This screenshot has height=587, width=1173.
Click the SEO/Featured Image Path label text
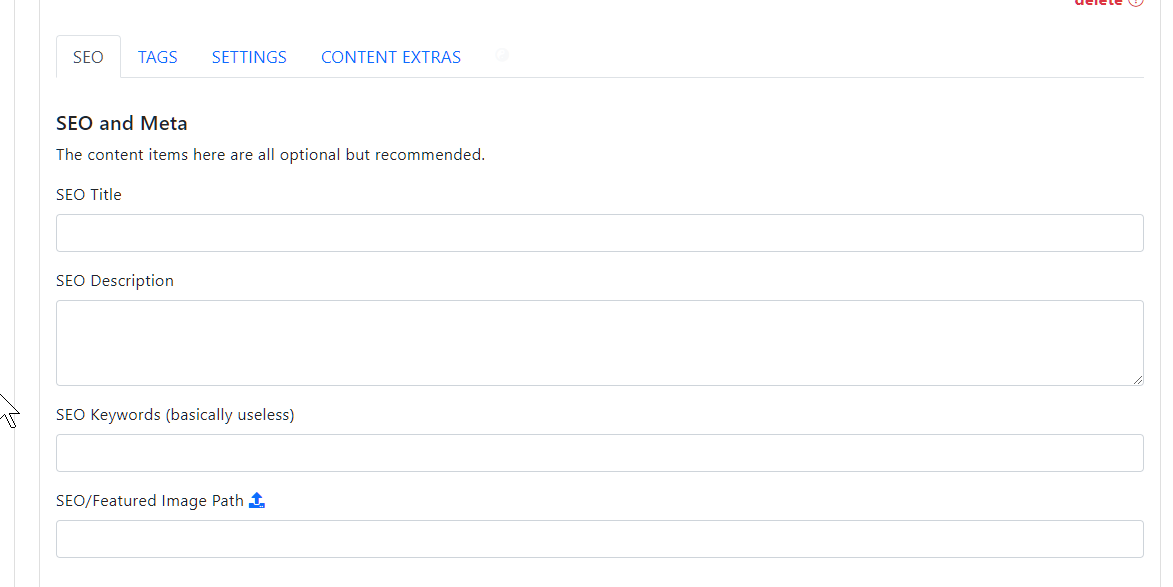tap(150, 501)
